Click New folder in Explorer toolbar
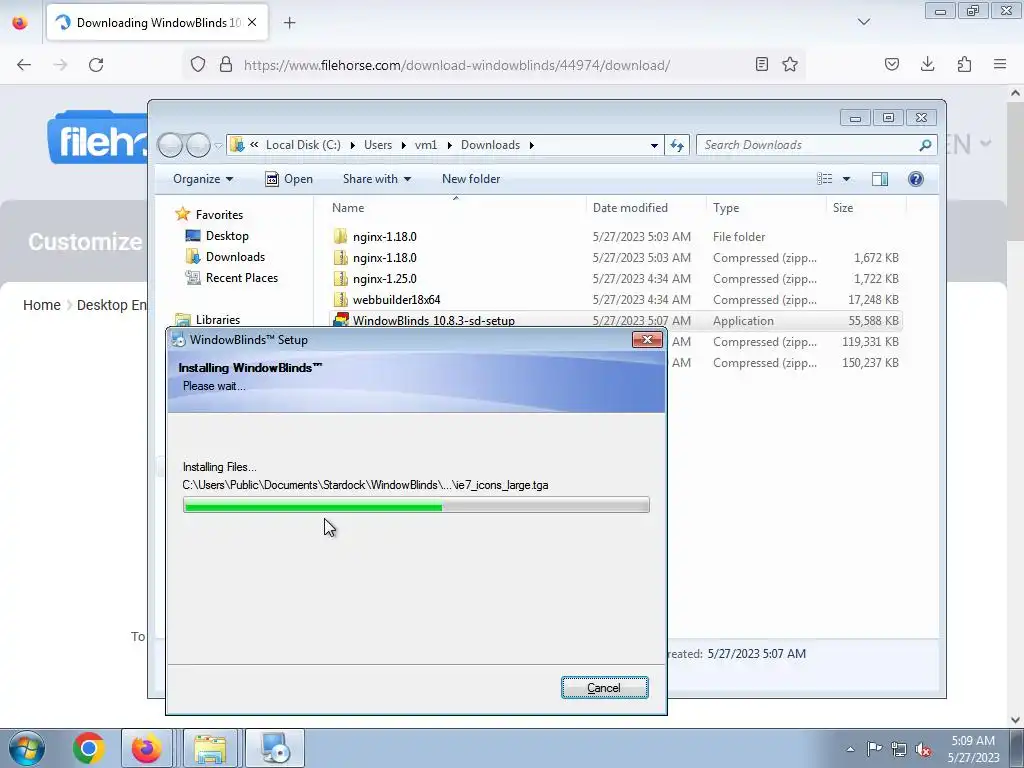Image resolution: width=1024 pixels, height=768 pixels. tap(471, 179)
